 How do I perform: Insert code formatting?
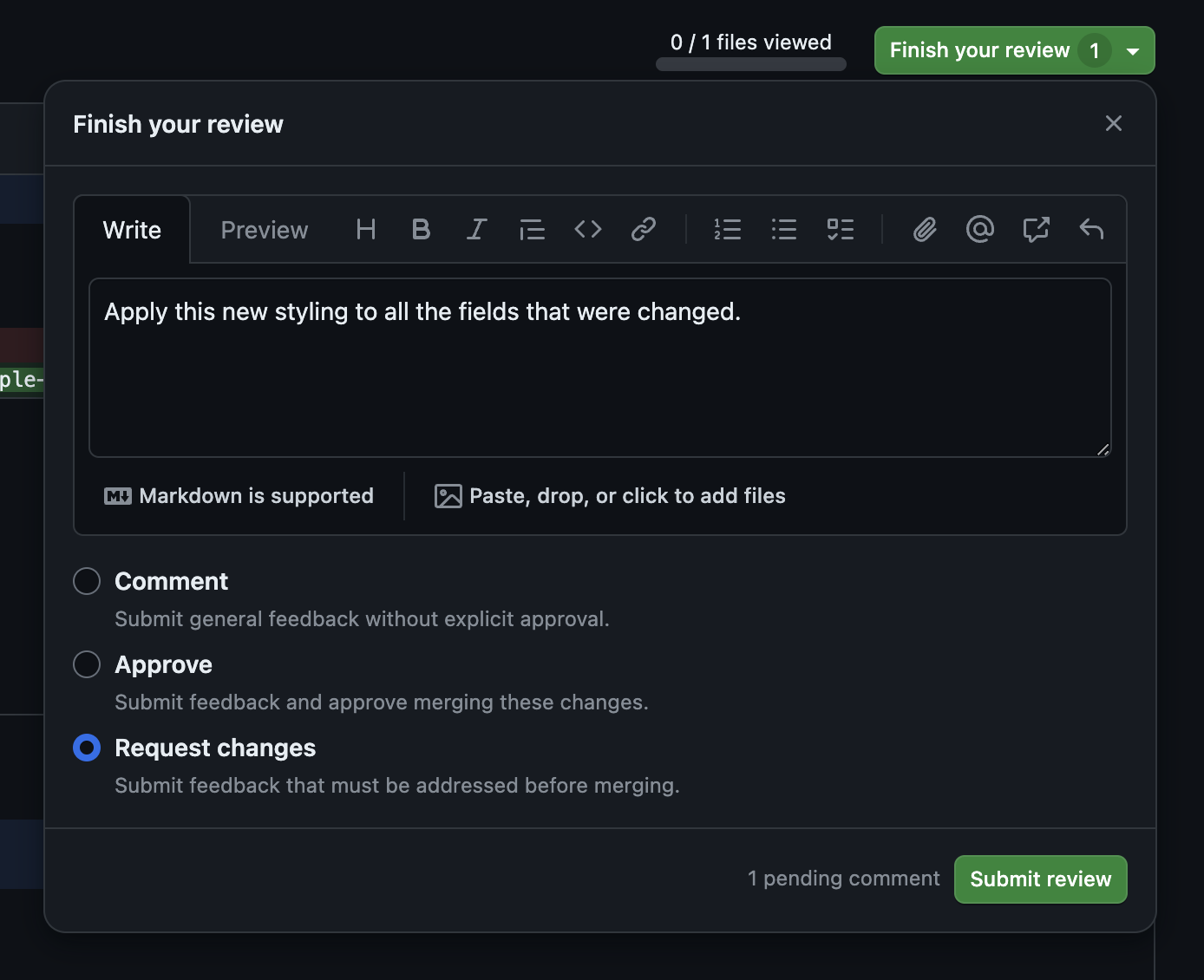pos(588,230)
